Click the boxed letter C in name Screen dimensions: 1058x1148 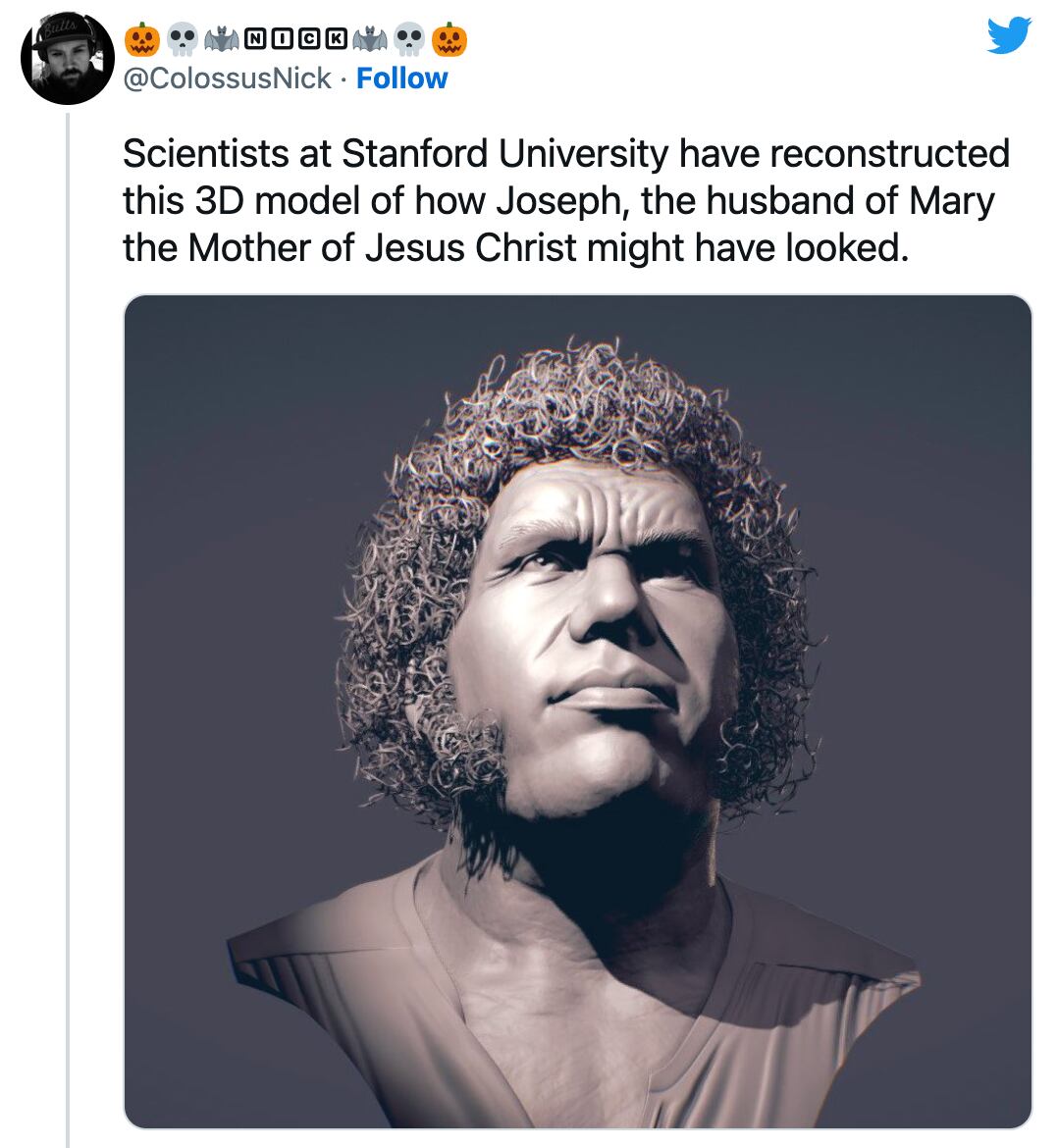pyautogui.click(x=309, y=40)
